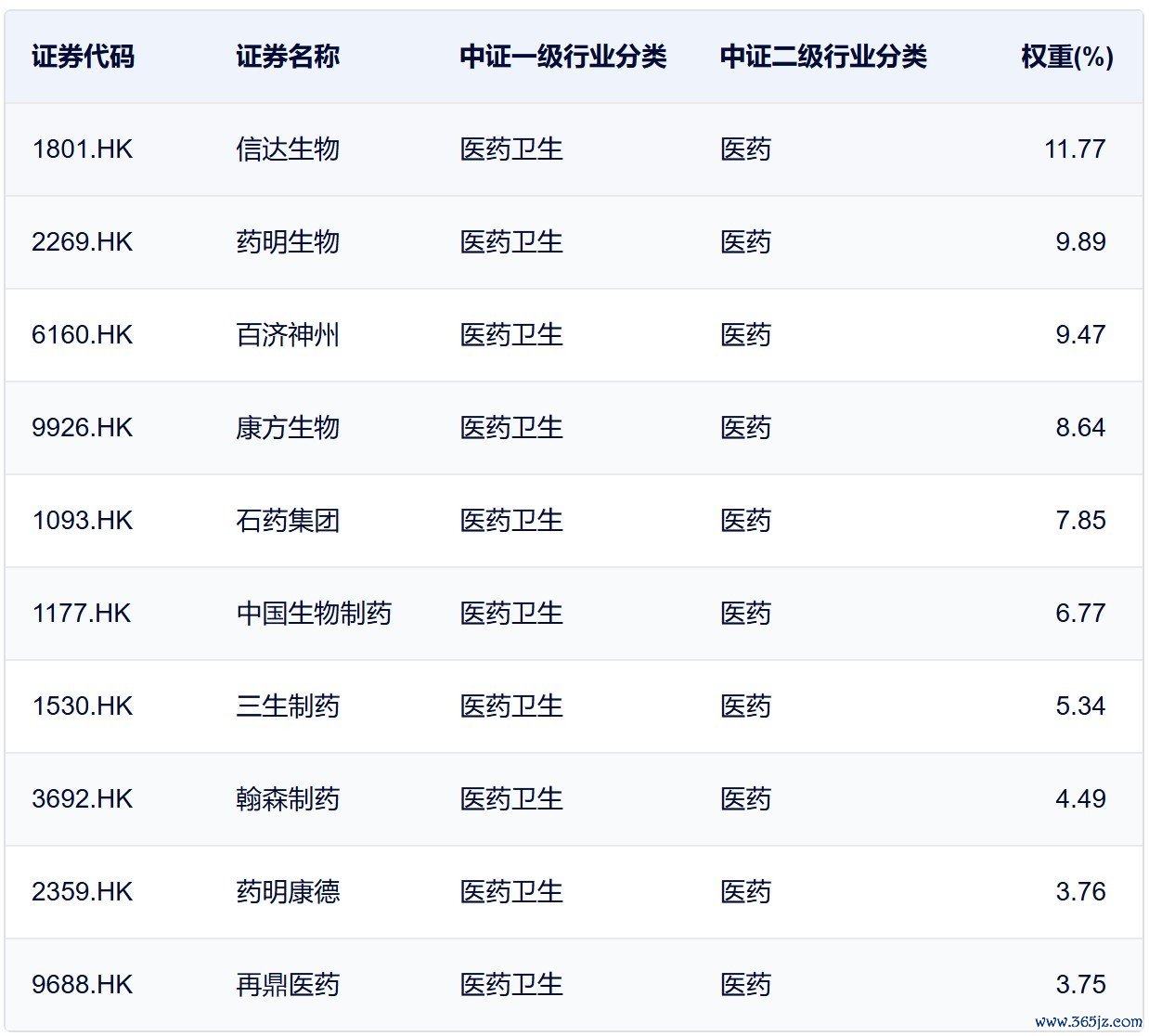This screenshot has height=1036, width=1149.
Task: Select stock code 6160.HK
Action: coord(83,335)
